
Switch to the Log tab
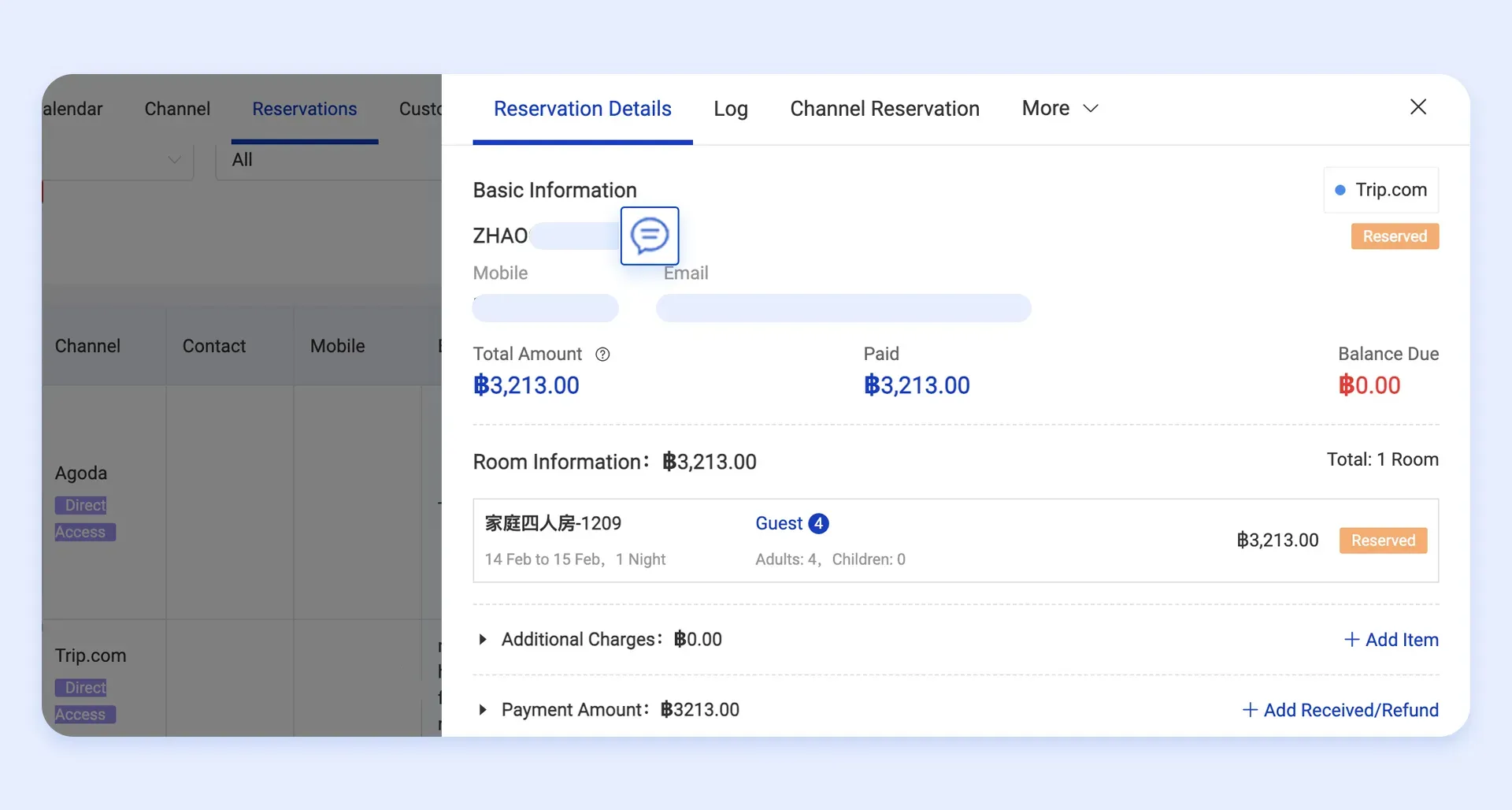coord(730,109)
